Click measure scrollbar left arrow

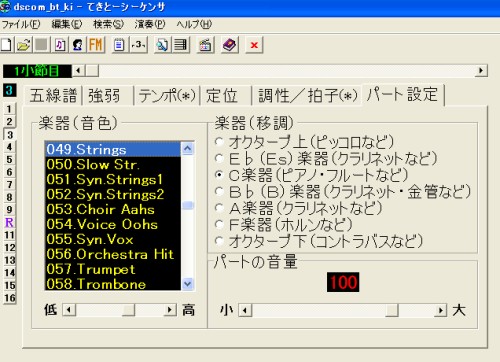[79, 71]
